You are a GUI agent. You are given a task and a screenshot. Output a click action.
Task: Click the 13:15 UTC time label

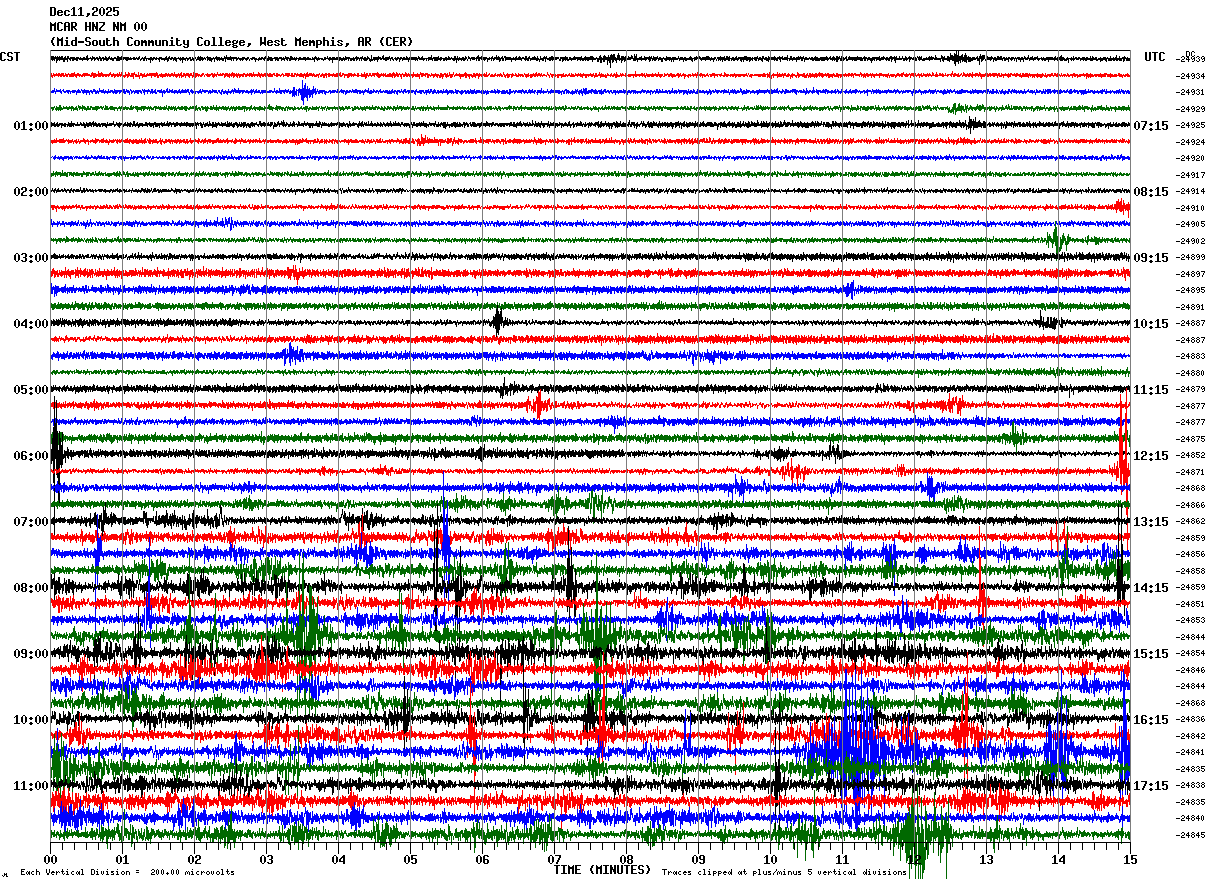point(1151,522)
